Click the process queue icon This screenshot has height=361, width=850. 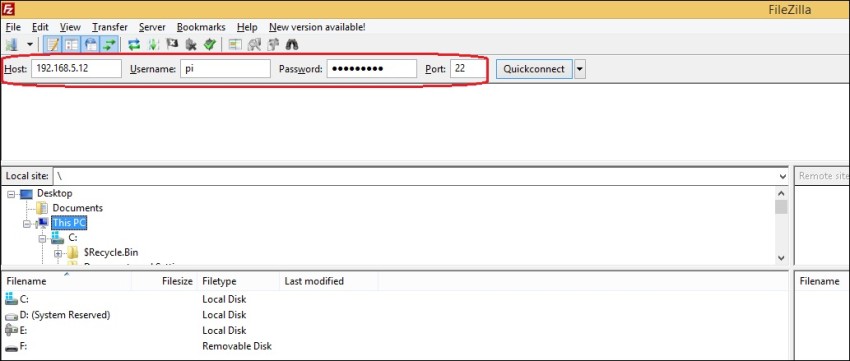tap(153, 44)
